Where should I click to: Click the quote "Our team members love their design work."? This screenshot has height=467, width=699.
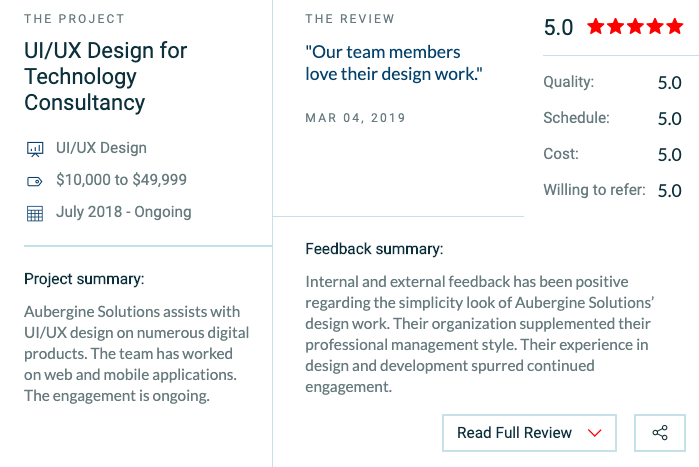(x=393, y=63)
